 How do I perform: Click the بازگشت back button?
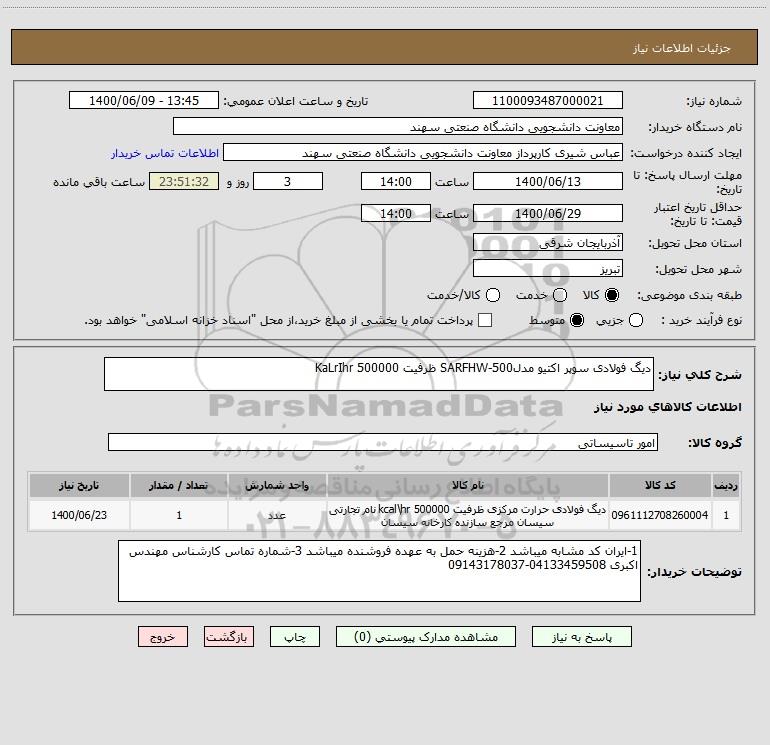click(229, 637)
